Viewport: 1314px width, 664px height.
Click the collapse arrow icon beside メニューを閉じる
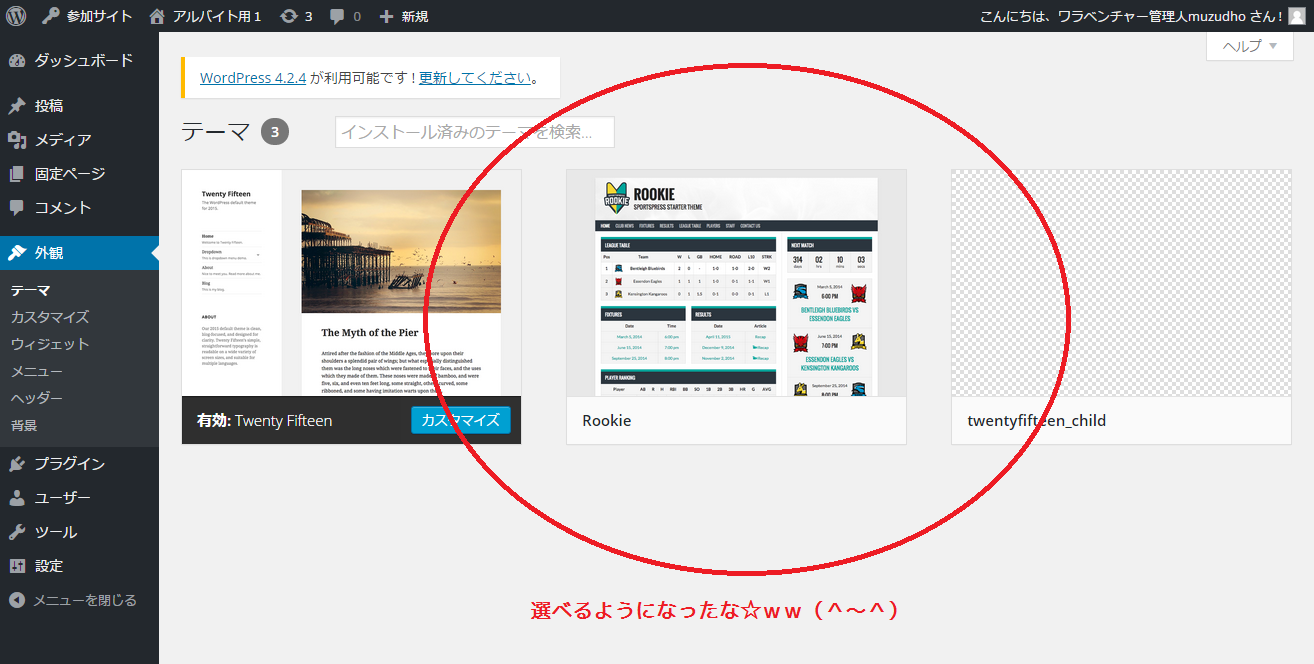tap(17, 600)
